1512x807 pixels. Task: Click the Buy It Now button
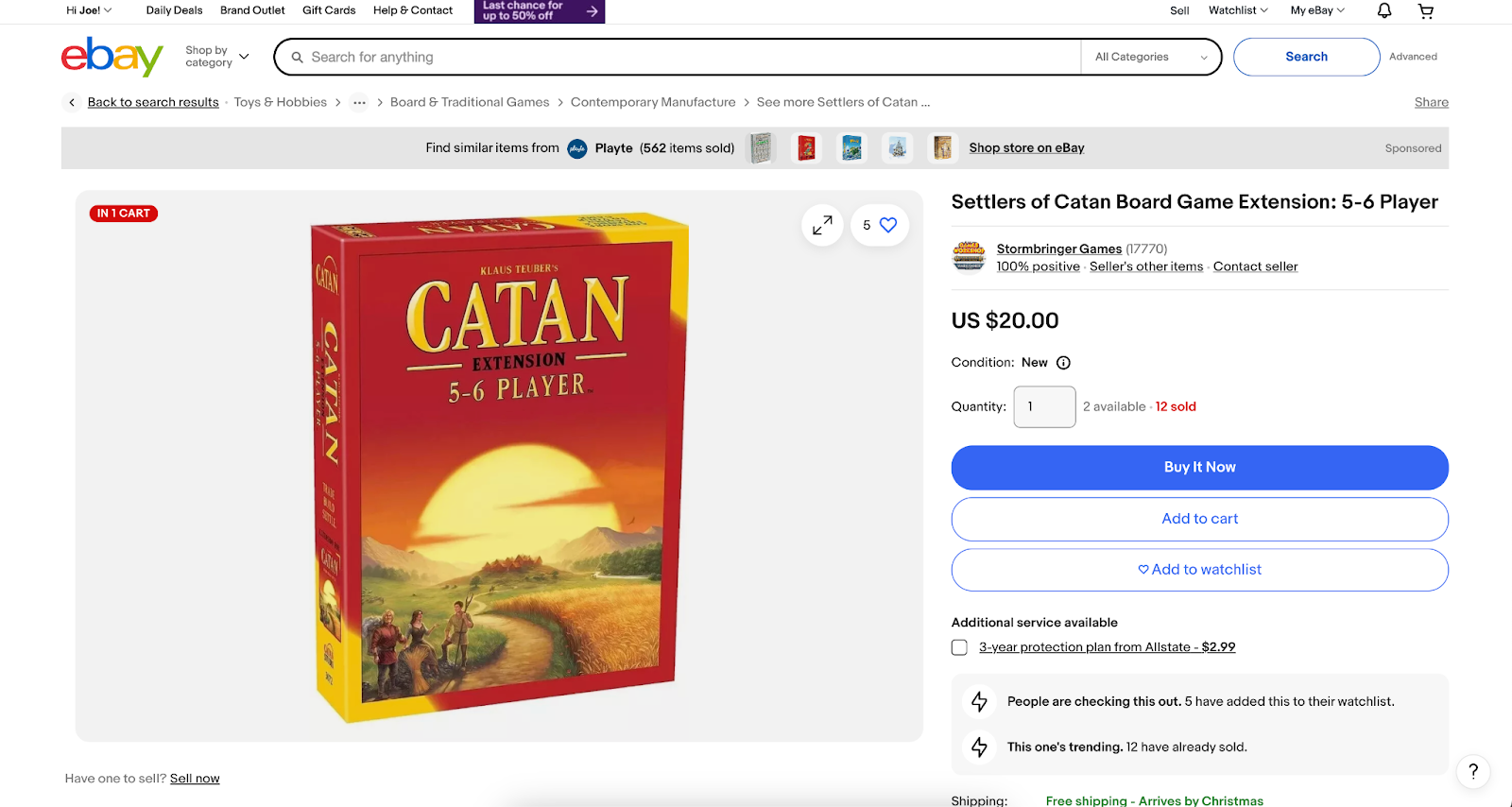(x=1199, y=468)
